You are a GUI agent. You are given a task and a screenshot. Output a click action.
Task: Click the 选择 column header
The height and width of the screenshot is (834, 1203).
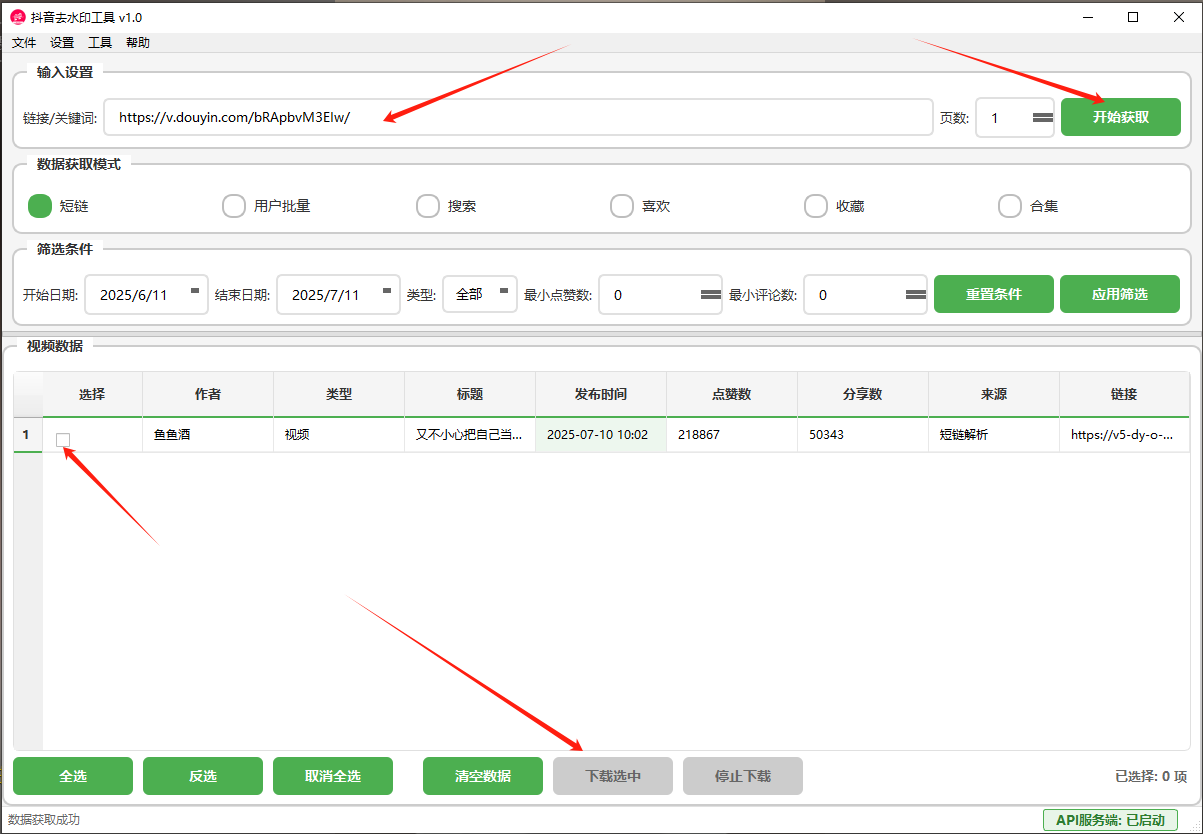coord(92,394)
